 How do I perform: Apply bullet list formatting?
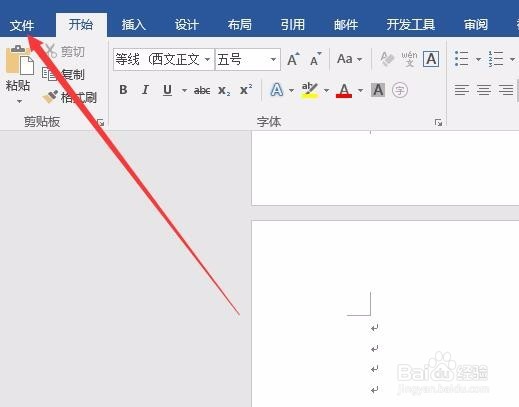[x=462, y=59]
